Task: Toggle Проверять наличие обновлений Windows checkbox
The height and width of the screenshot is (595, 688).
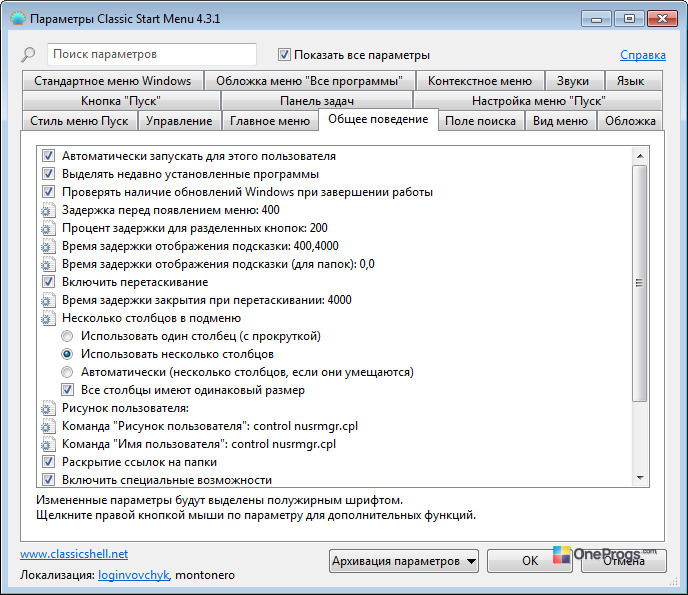Action: click(48, 192)
